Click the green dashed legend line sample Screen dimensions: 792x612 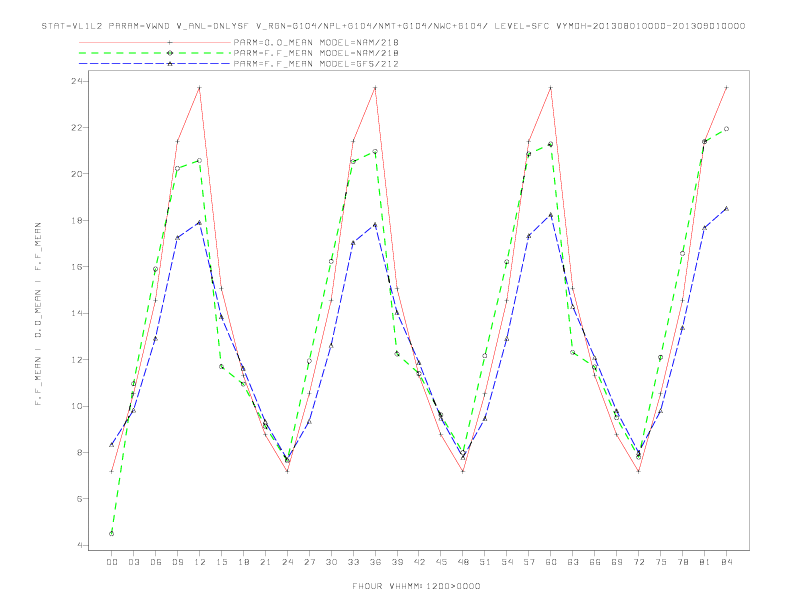(155, 53)
